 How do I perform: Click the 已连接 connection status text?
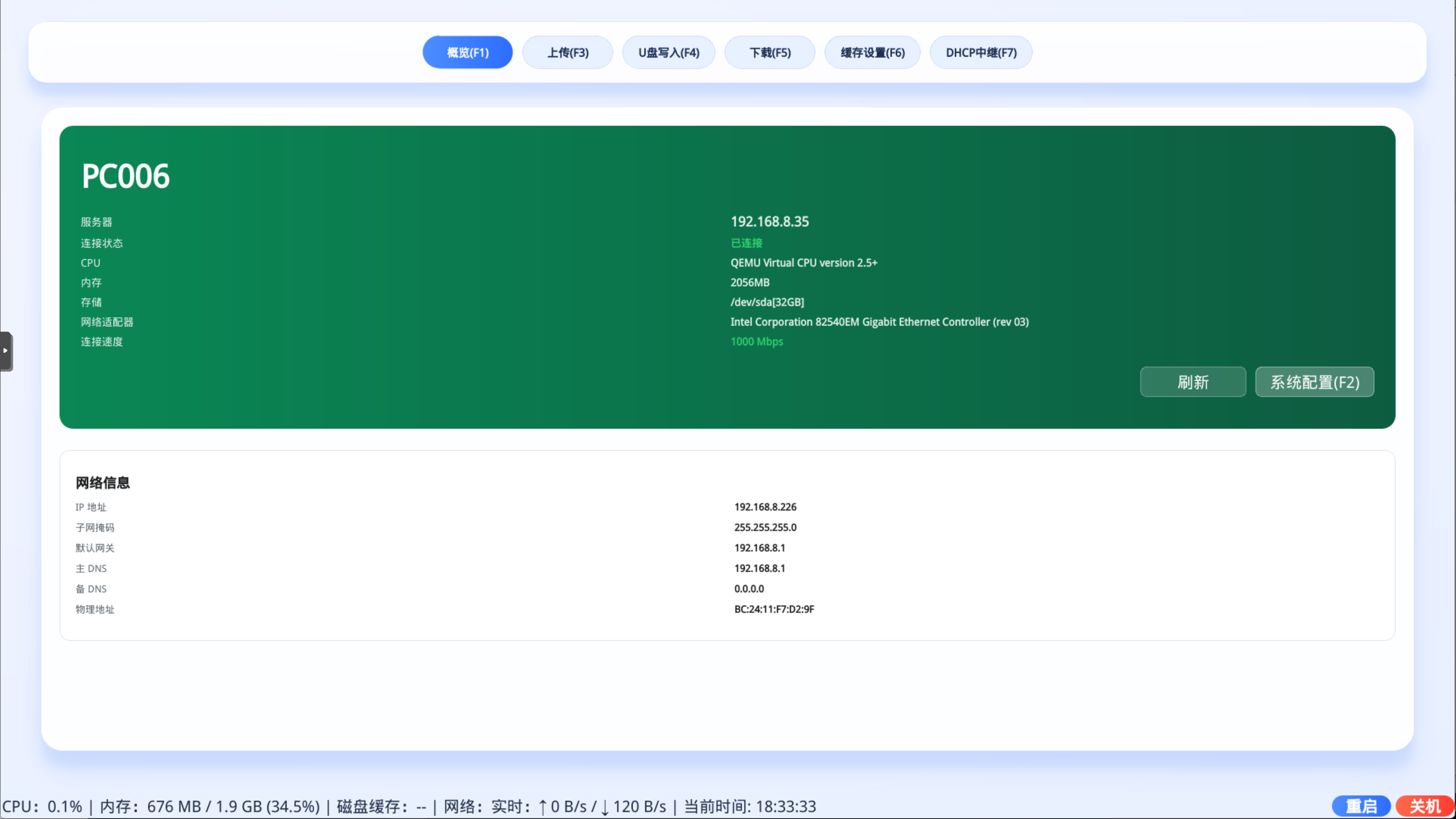click(x=746, y=242)
